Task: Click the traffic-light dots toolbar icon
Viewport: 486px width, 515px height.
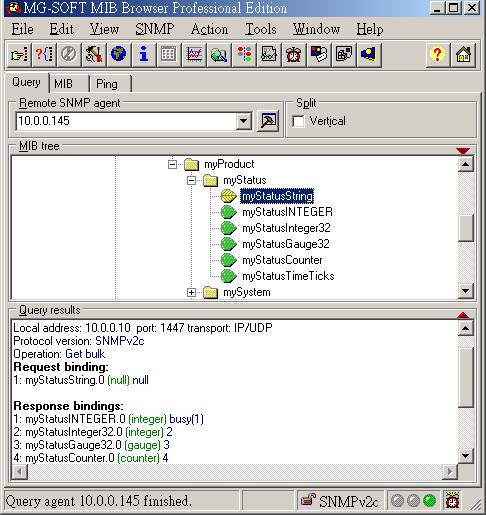Action: [244, 54]
